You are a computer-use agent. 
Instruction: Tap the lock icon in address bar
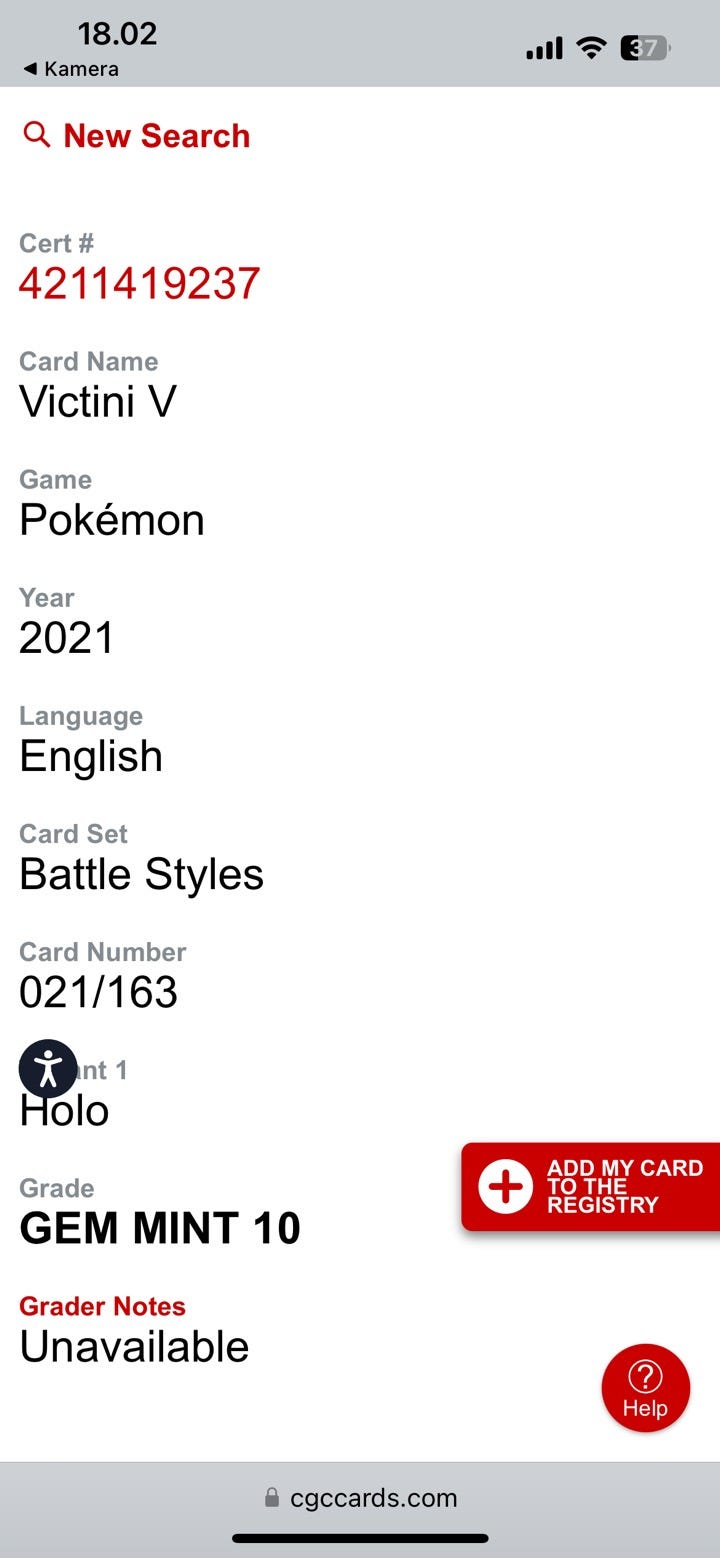[x=272, y=1498]
